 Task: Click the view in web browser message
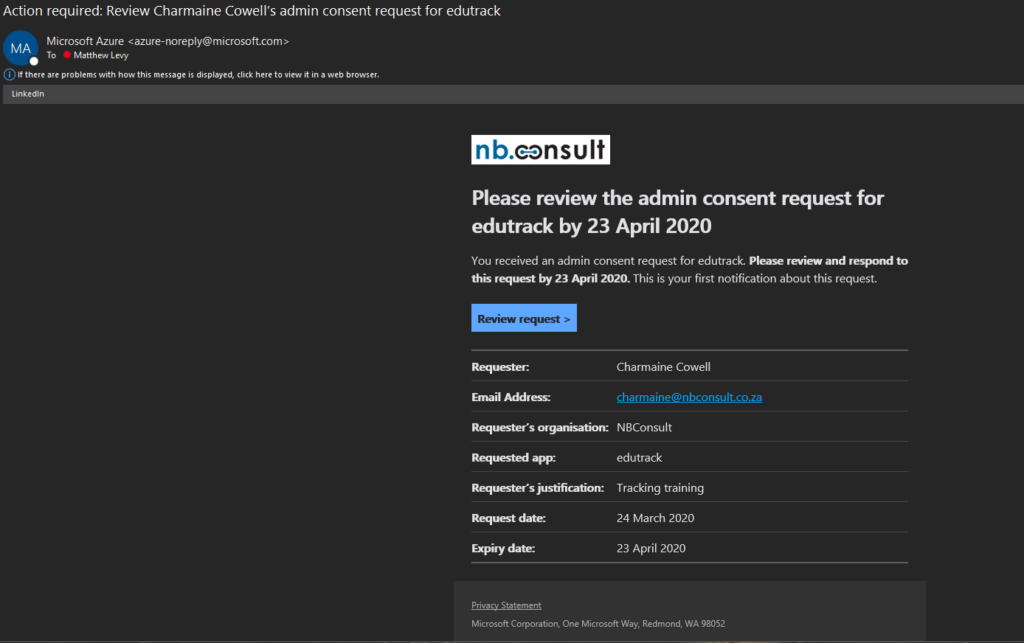tap(198, 74)
